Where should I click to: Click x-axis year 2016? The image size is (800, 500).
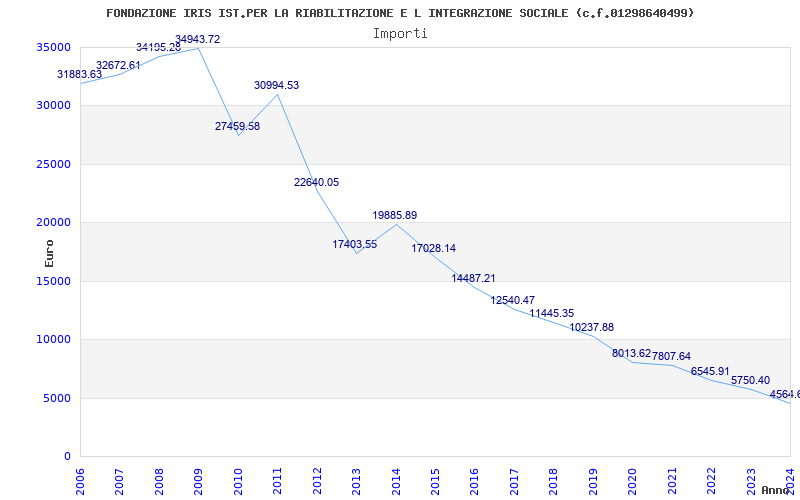(x=474, y=481)
